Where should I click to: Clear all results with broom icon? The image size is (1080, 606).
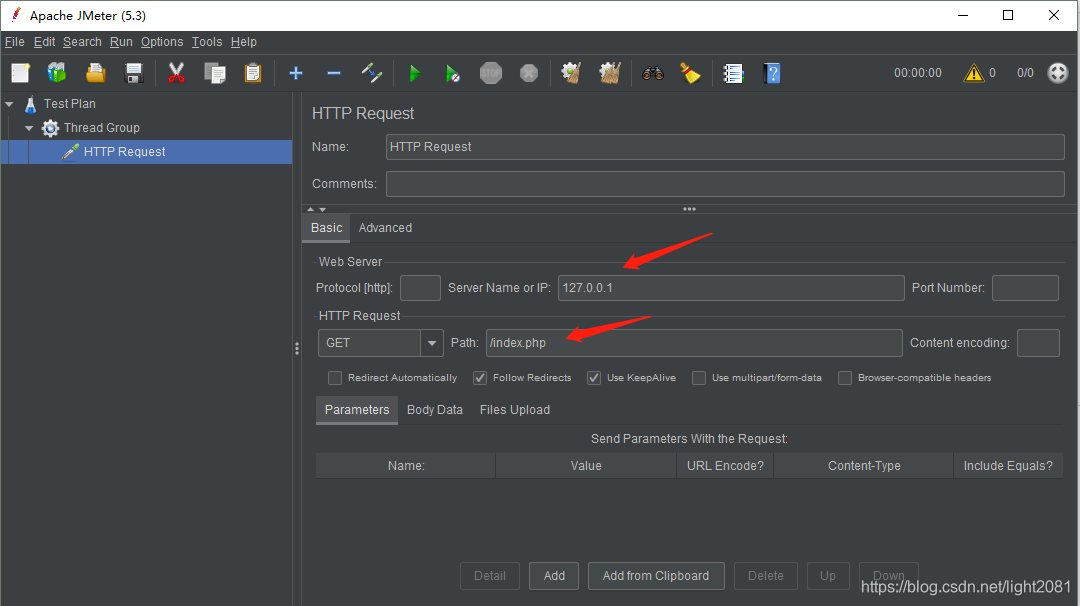(610, 73)
